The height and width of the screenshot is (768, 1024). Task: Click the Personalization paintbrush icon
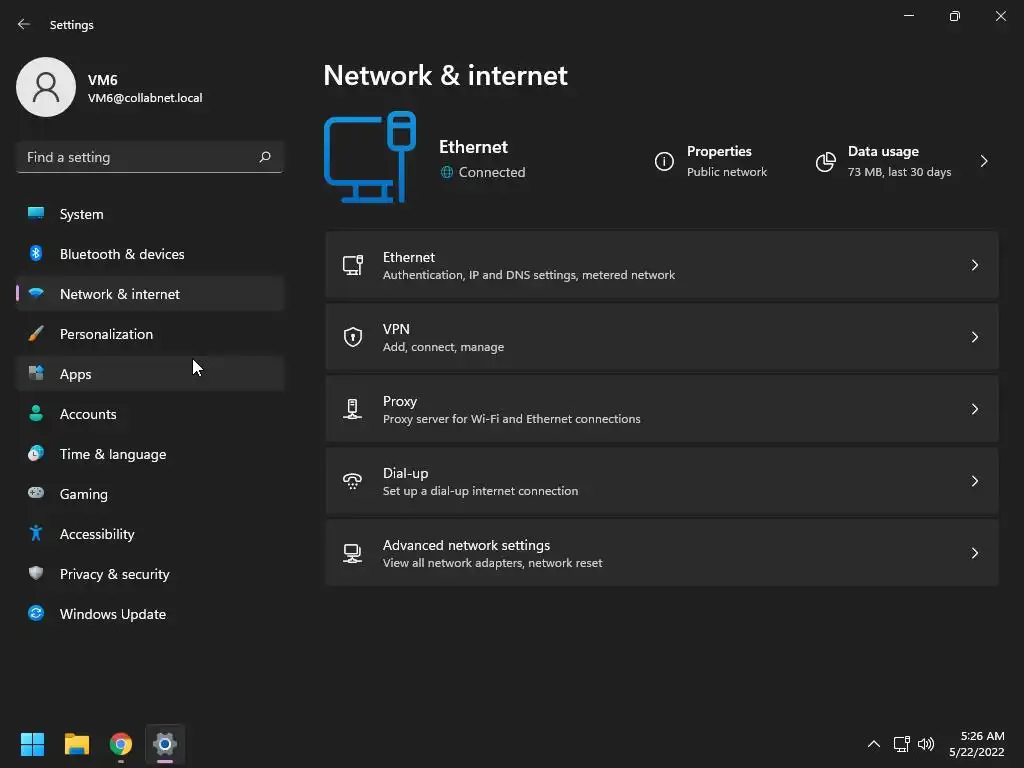(x=36, y=334)
